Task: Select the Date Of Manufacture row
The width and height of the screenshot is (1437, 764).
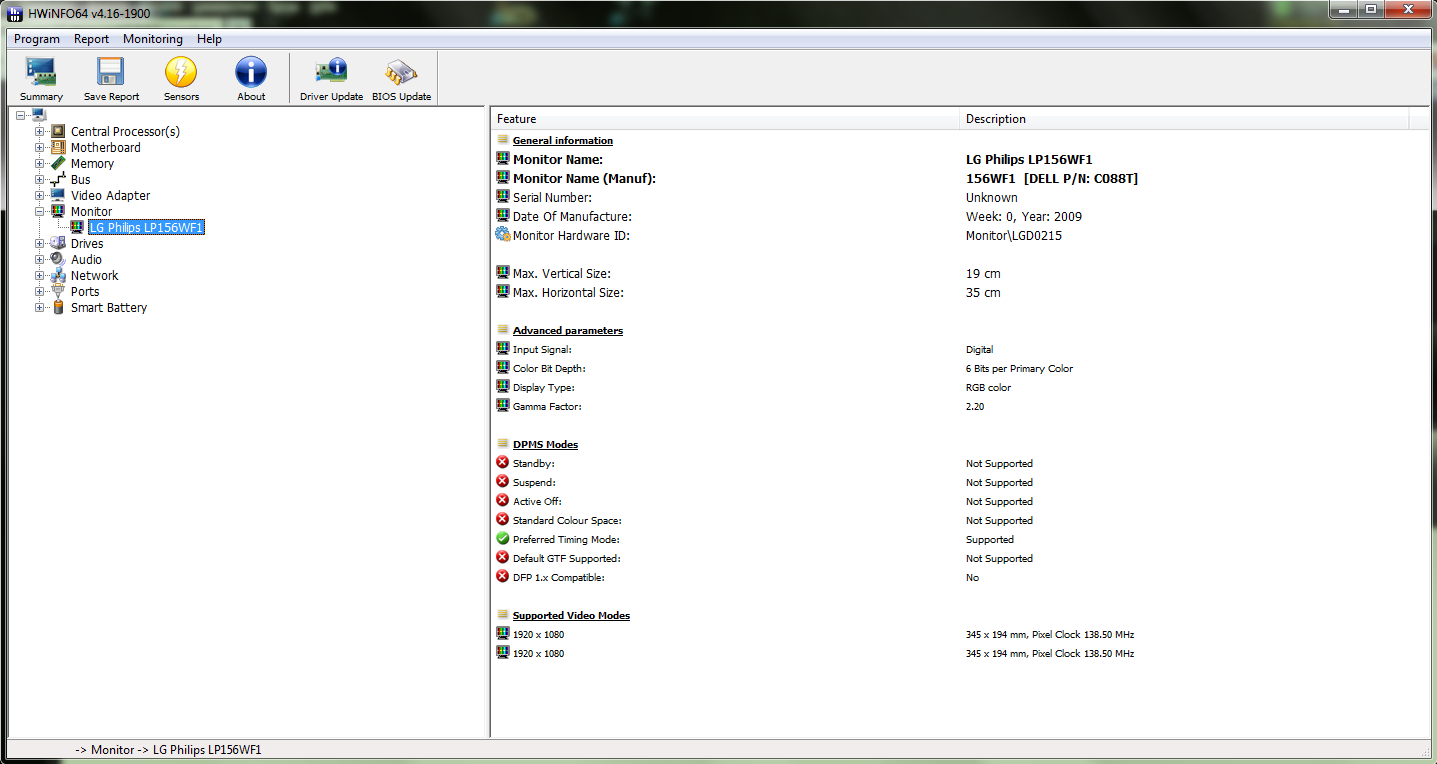Action: (960, 216)
